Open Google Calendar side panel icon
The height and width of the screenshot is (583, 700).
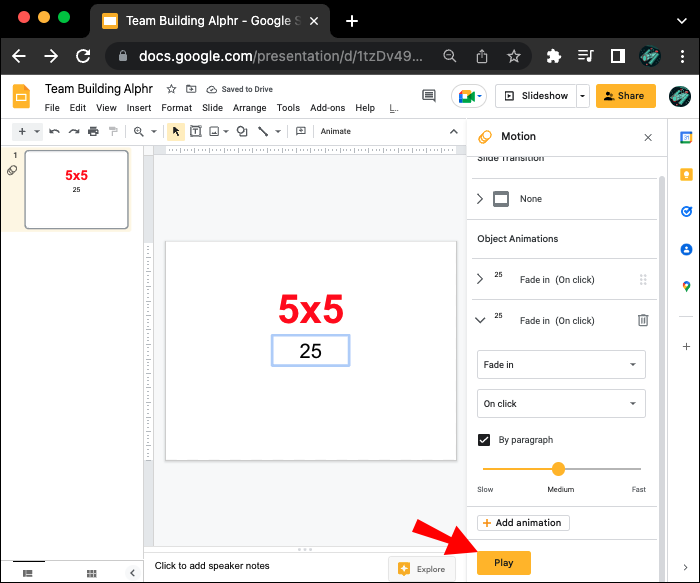click(x=686, y=137)
